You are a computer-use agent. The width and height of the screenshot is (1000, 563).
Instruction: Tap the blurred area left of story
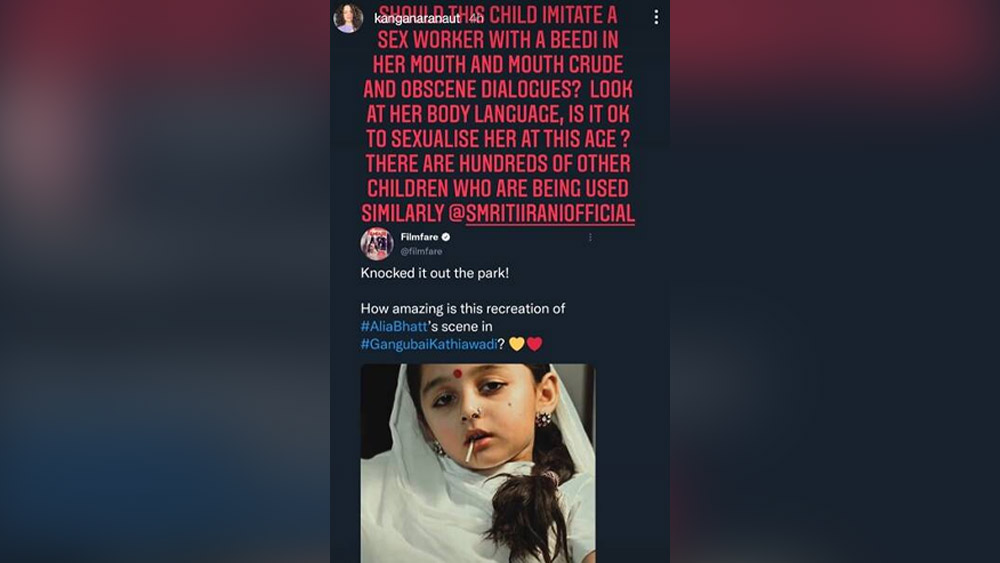(x=165, y=281)
